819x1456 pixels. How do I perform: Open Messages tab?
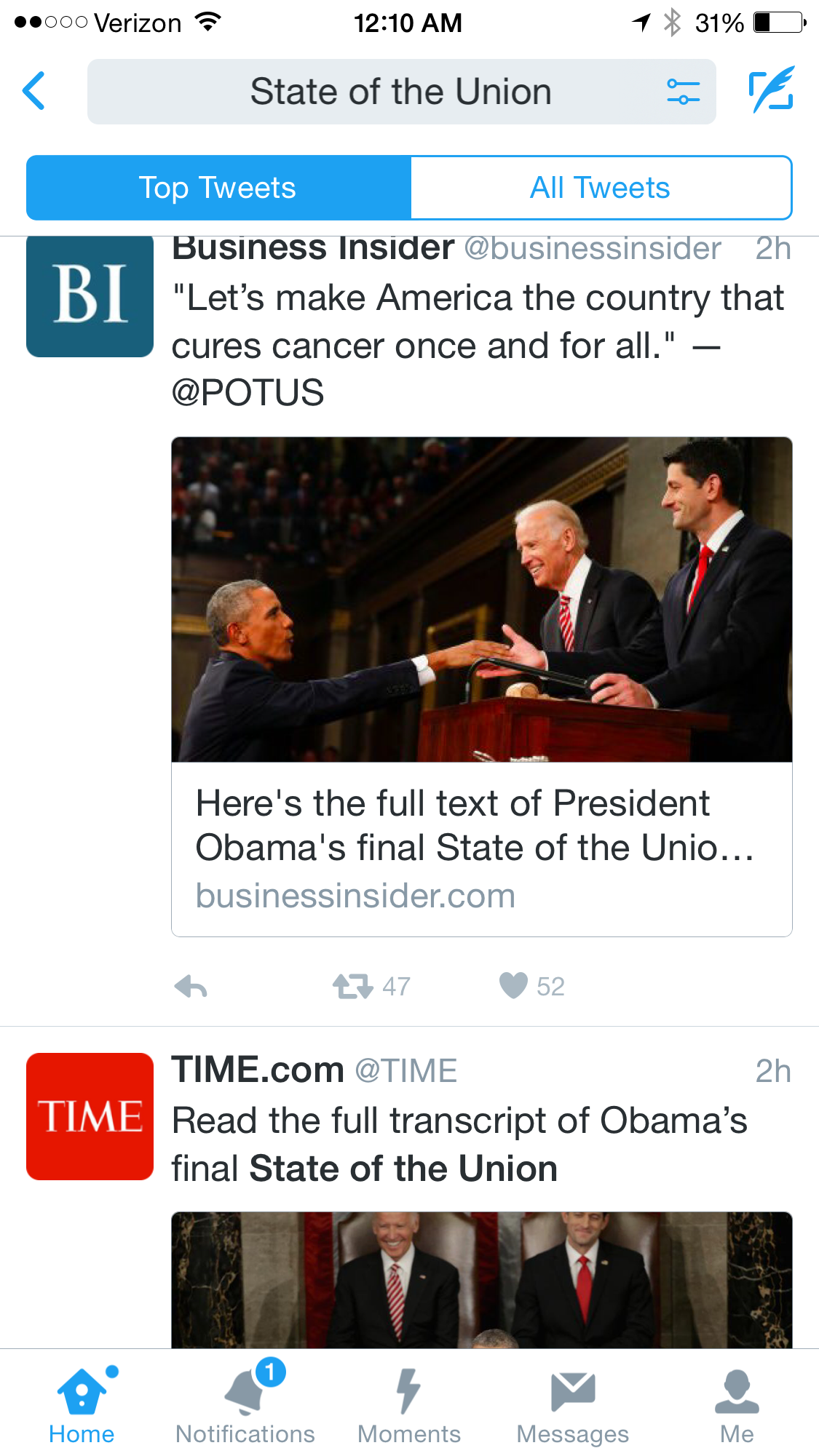pos(573,1404)
